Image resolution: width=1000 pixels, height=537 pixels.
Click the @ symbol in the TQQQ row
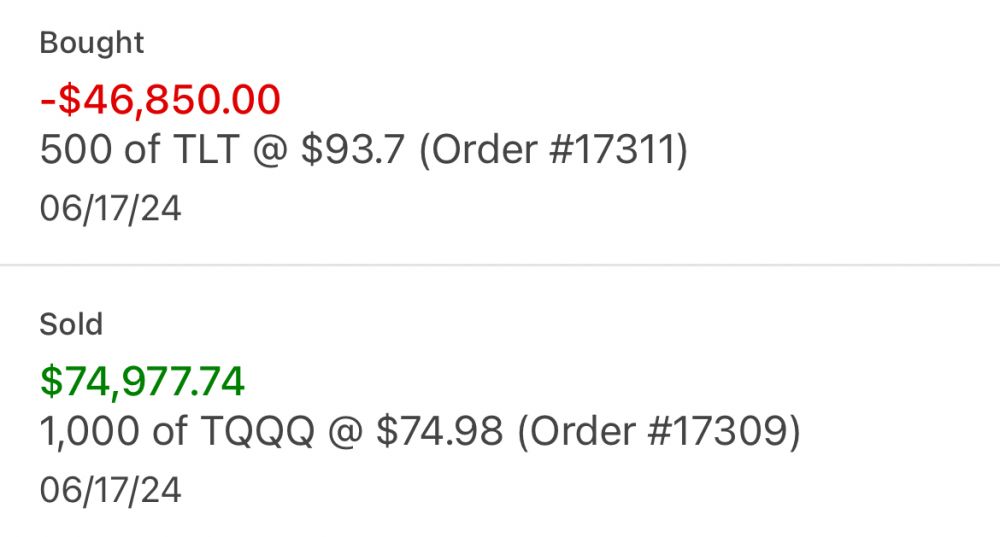(x=346, y=432)
